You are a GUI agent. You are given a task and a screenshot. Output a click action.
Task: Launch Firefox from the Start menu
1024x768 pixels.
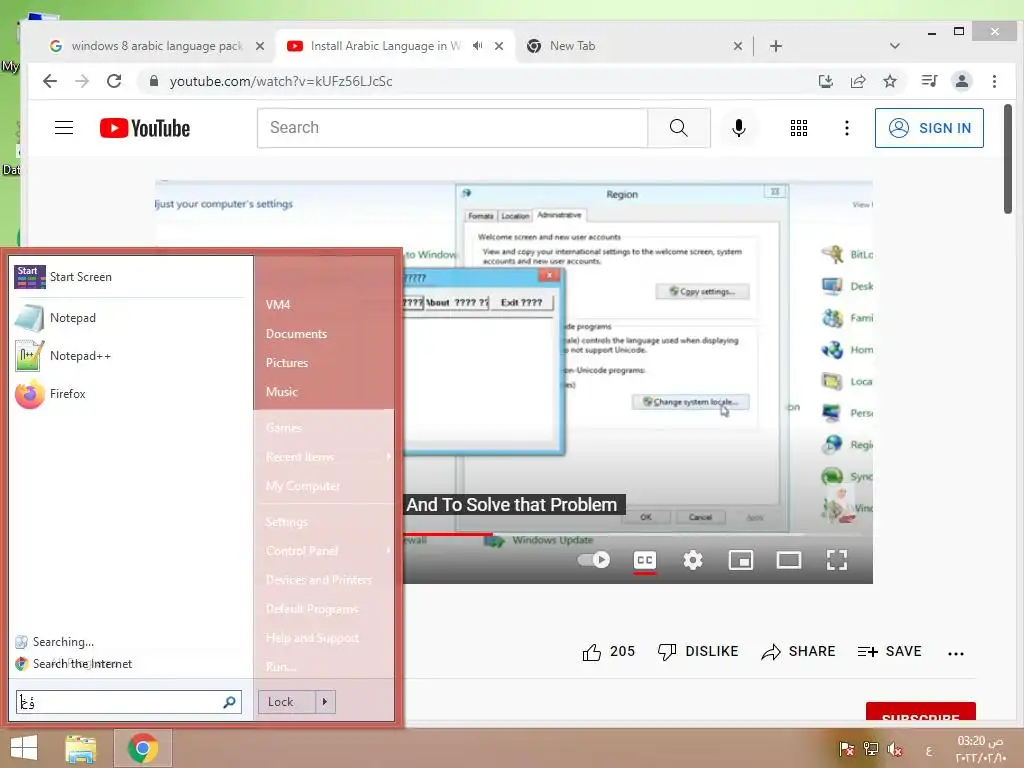coord(129,394)
